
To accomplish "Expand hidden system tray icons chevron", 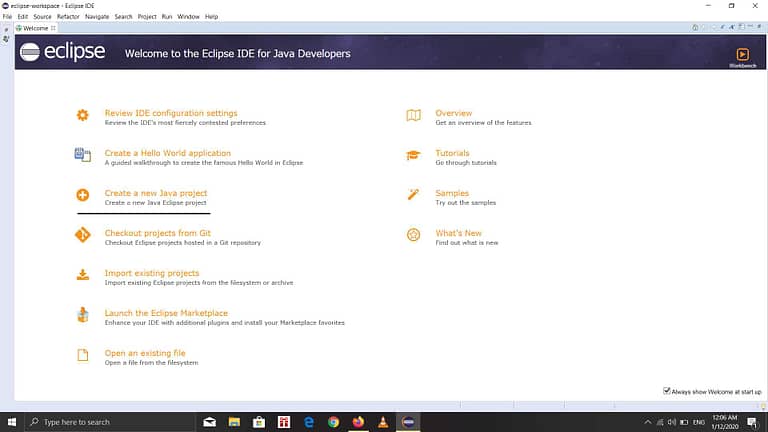I will (x=648, y=422).
